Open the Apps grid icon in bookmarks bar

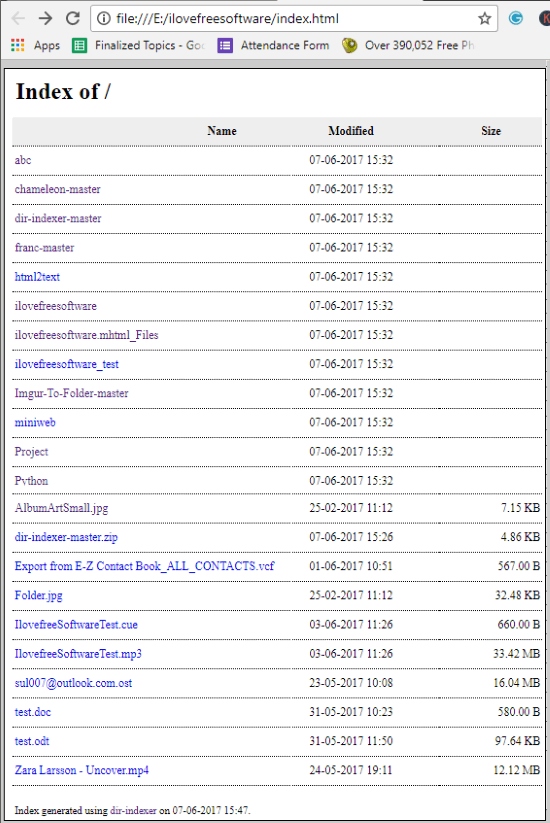coord(17,46)
